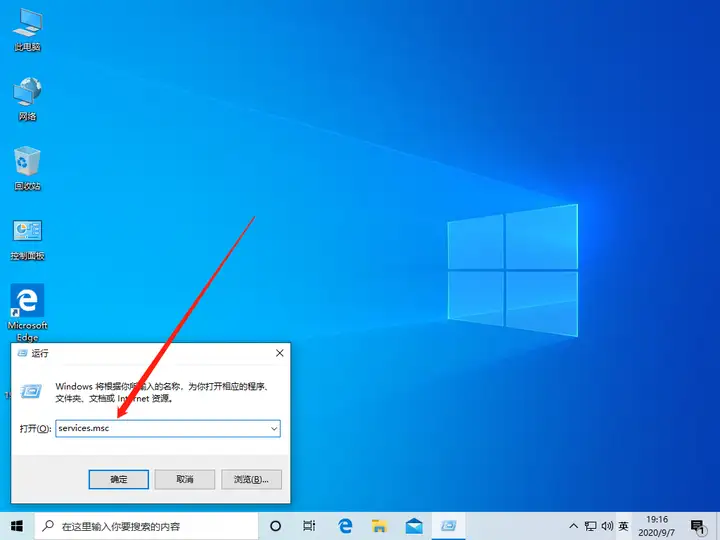Screen dimensions: 720x540
Task: Open the Mail app in taskbar
Action: tap(414, 526)
